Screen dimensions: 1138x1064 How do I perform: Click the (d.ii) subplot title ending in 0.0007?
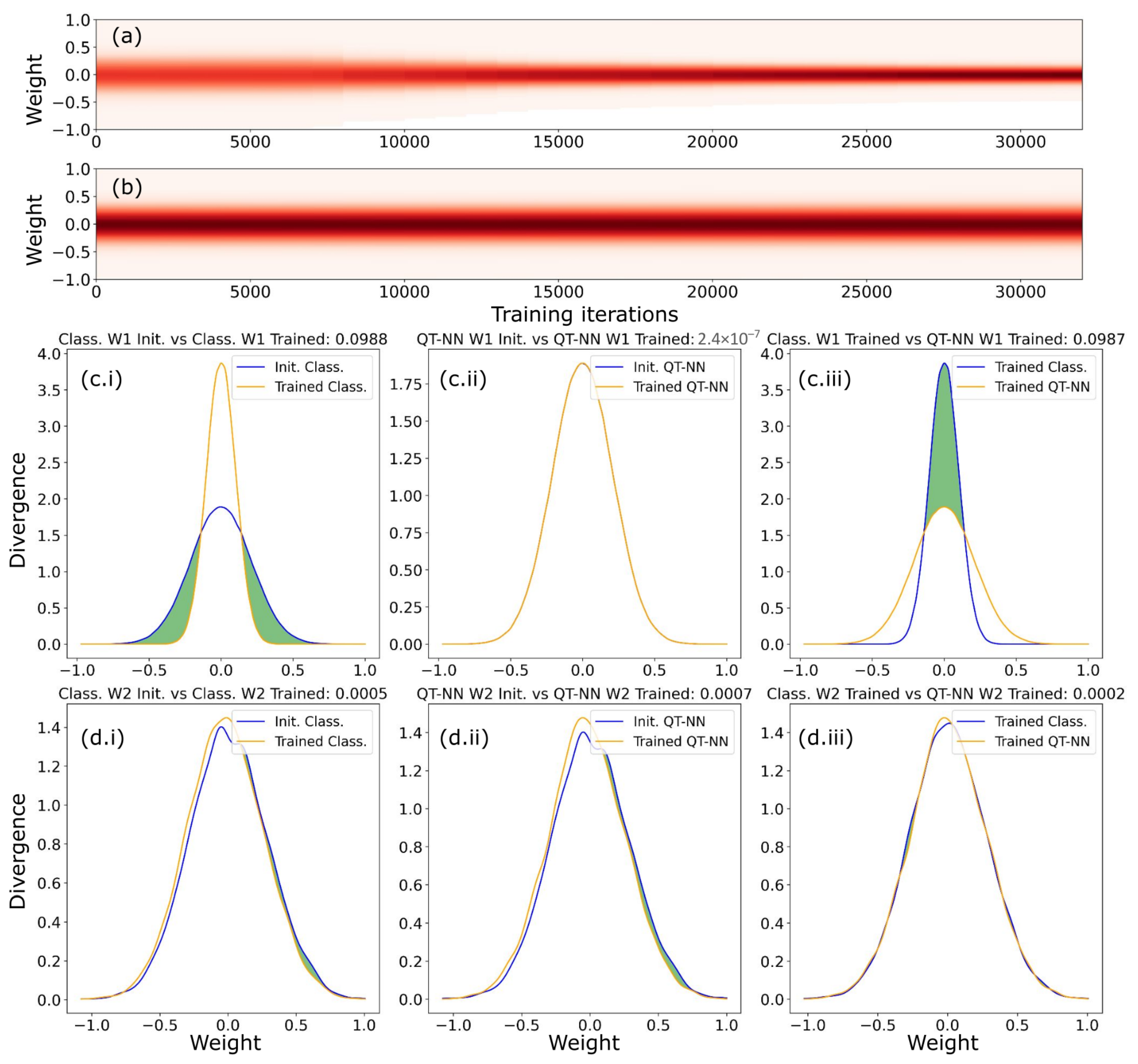(x=584, y=693)
